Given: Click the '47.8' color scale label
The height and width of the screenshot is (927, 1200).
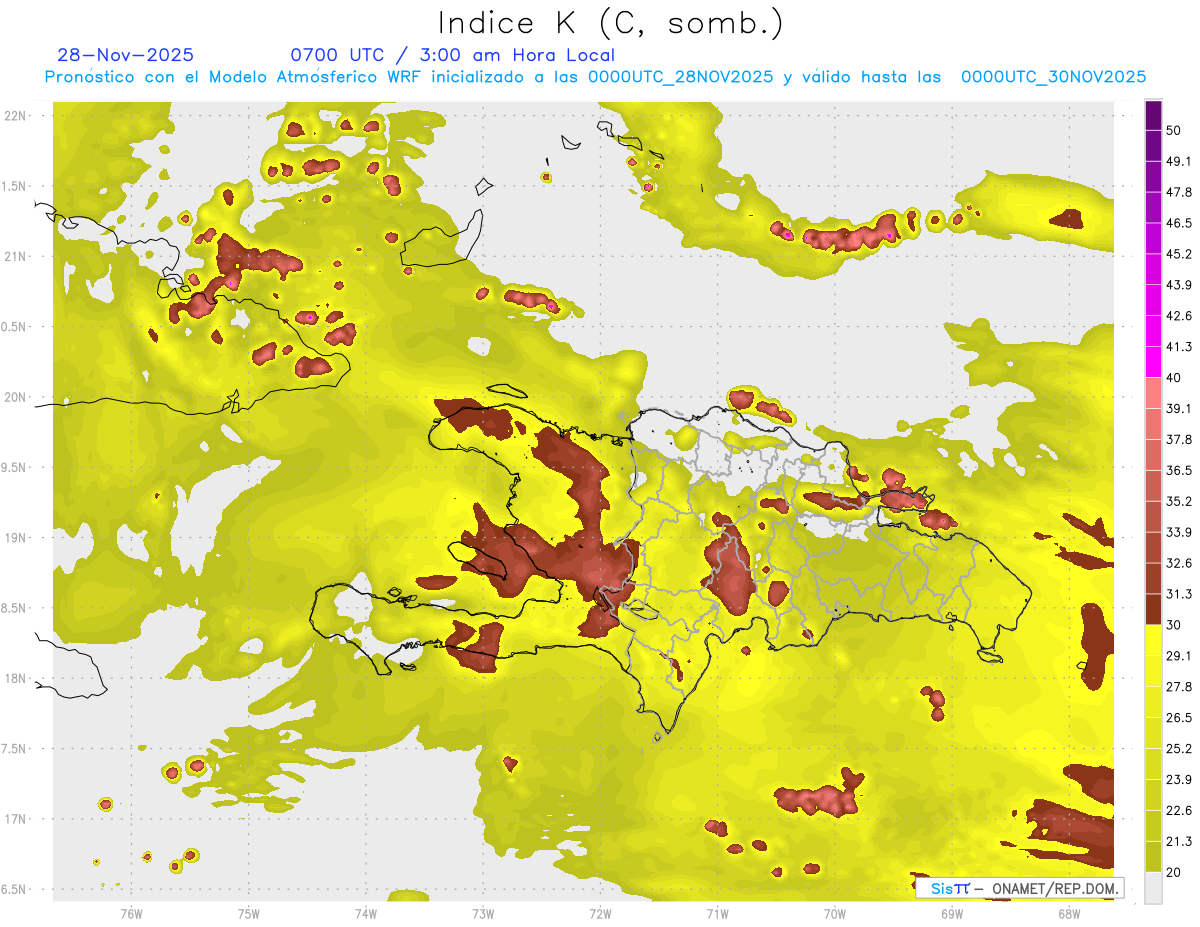Looking at the screenshot, I should tap(1179, 192).
